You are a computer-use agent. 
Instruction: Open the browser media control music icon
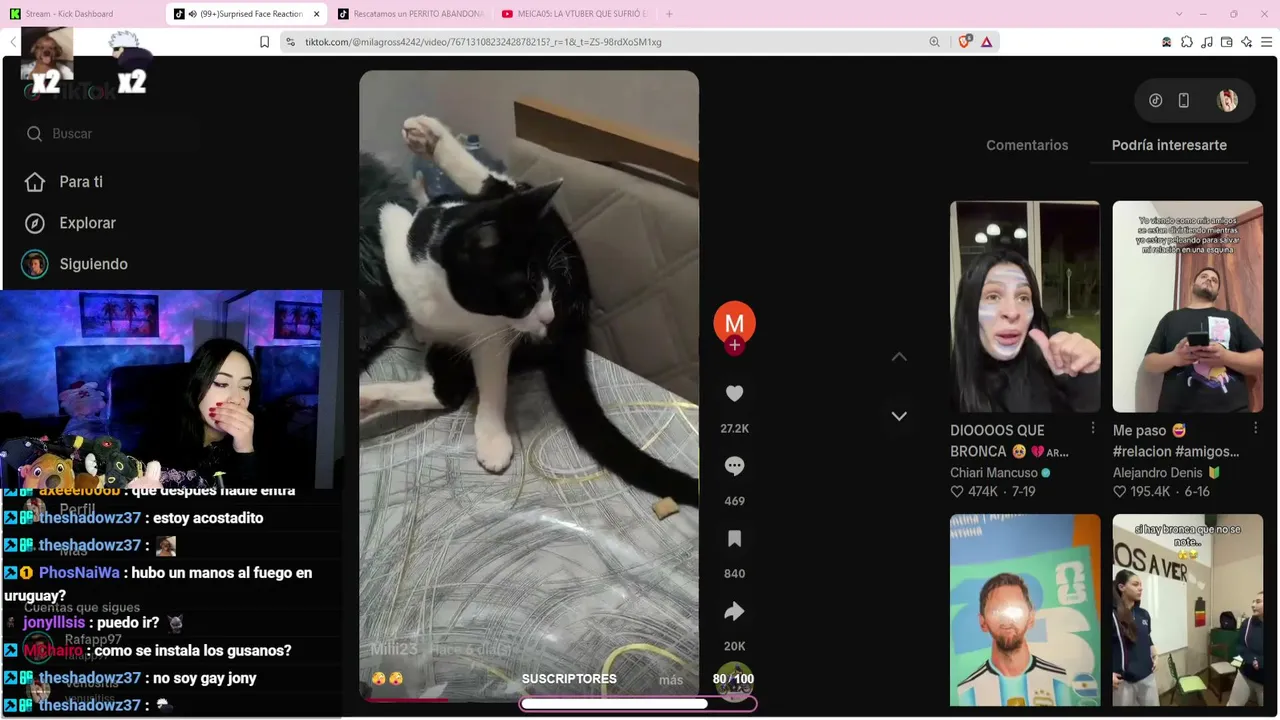1207,42
